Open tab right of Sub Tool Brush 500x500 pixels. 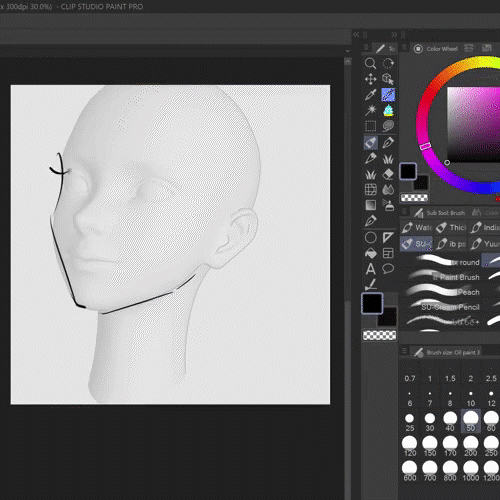click(x=485, y=213)
